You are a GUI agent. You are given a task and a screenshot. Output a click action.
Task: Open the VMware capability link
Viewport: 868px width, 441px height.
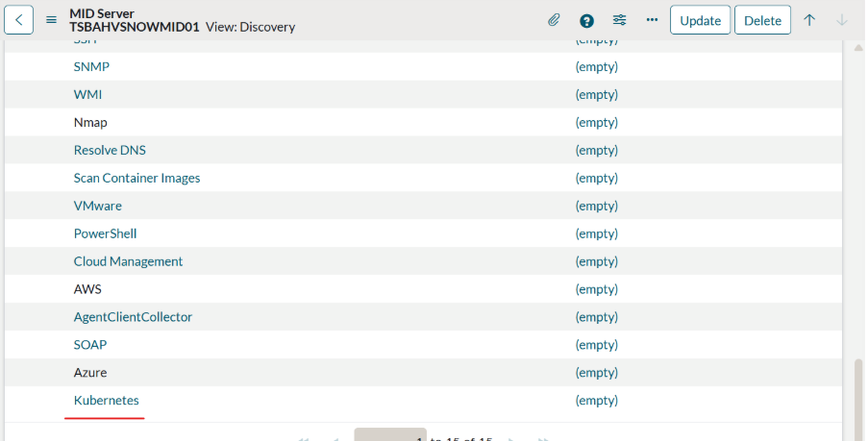pos(97,206)
